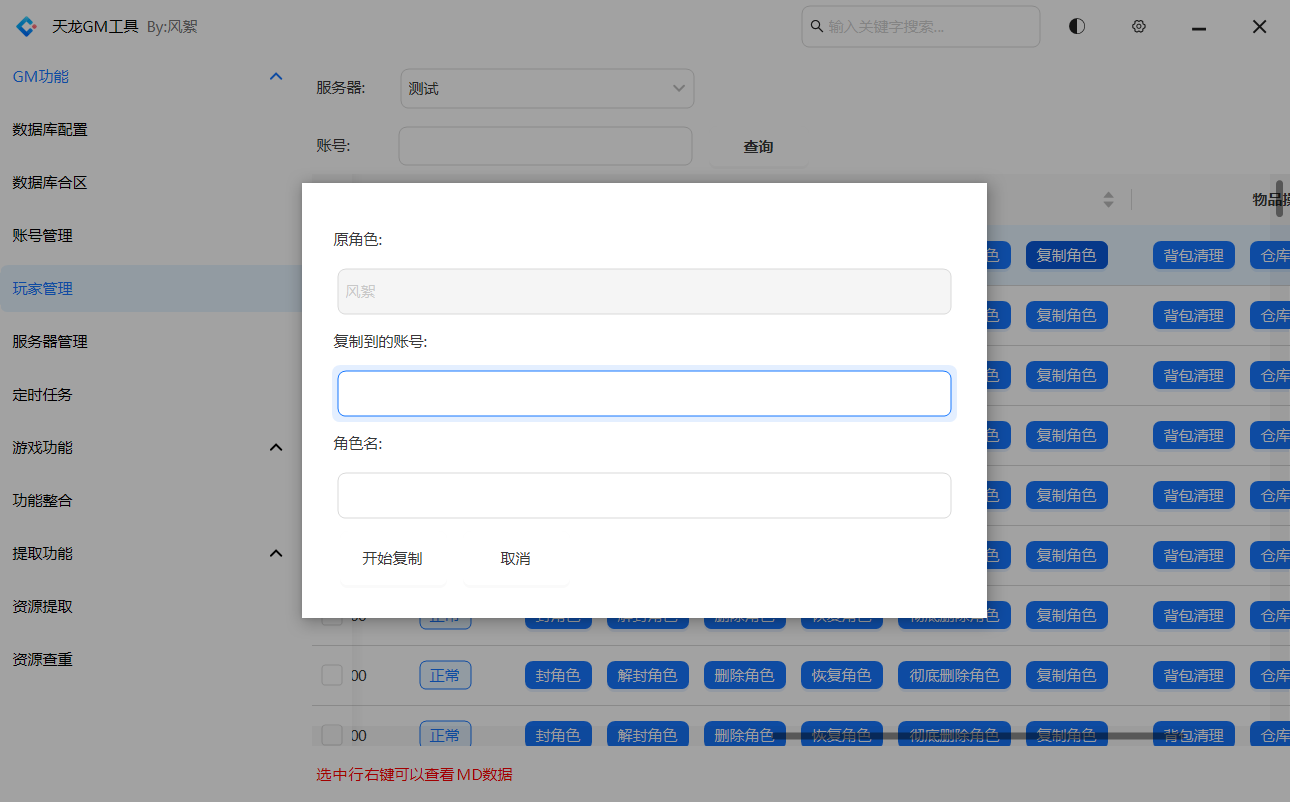Open 数据库配置 in the sidebar

point(50,130)
